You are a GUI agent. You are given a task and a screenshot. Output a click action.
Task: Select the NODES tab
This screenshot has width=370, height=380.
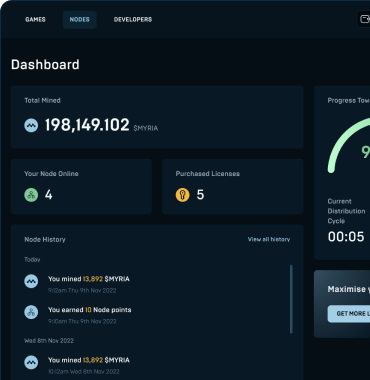point(80,20)
